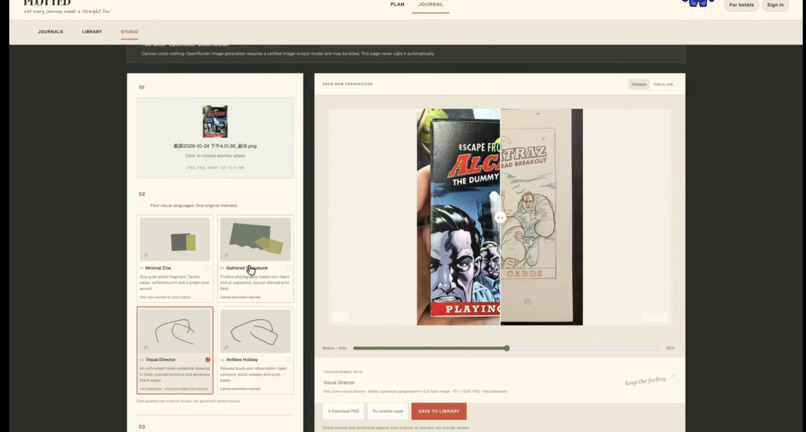This screenshot has height=432, width=806.
Task: Click the uploaded .png file name
Action: click(x=215, y=146)
